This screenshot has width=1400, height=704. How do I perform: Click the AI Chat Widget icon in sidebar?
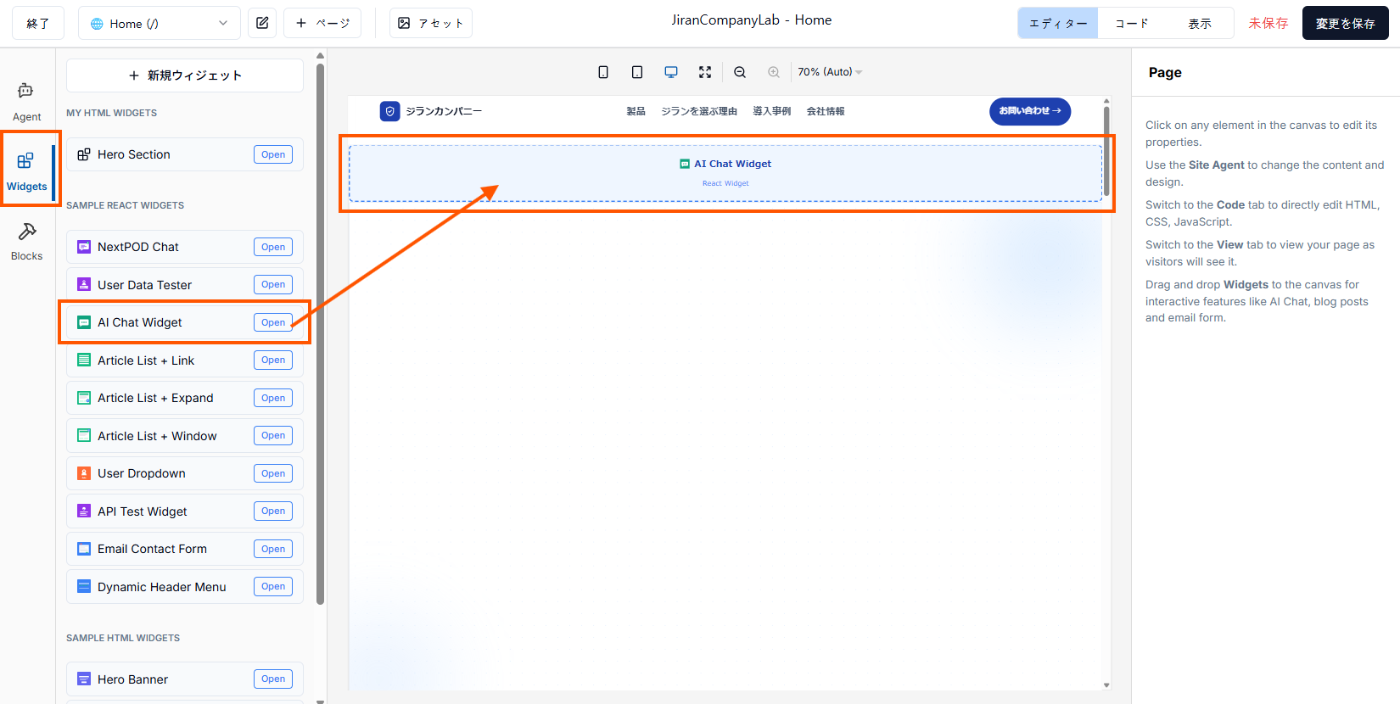point(84,323)
